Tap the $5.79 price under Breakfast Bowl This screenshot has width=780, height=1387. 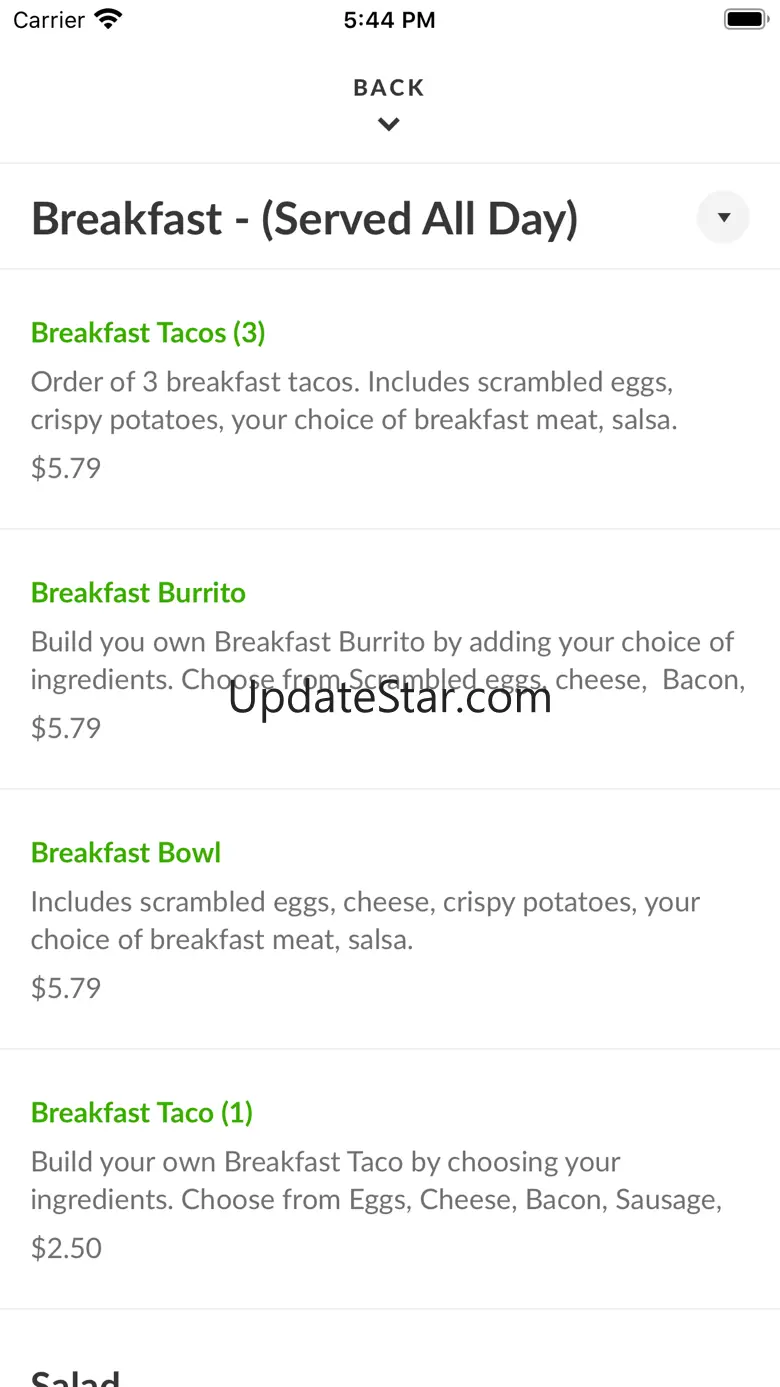pyautogui.click(x=66, y=988)
